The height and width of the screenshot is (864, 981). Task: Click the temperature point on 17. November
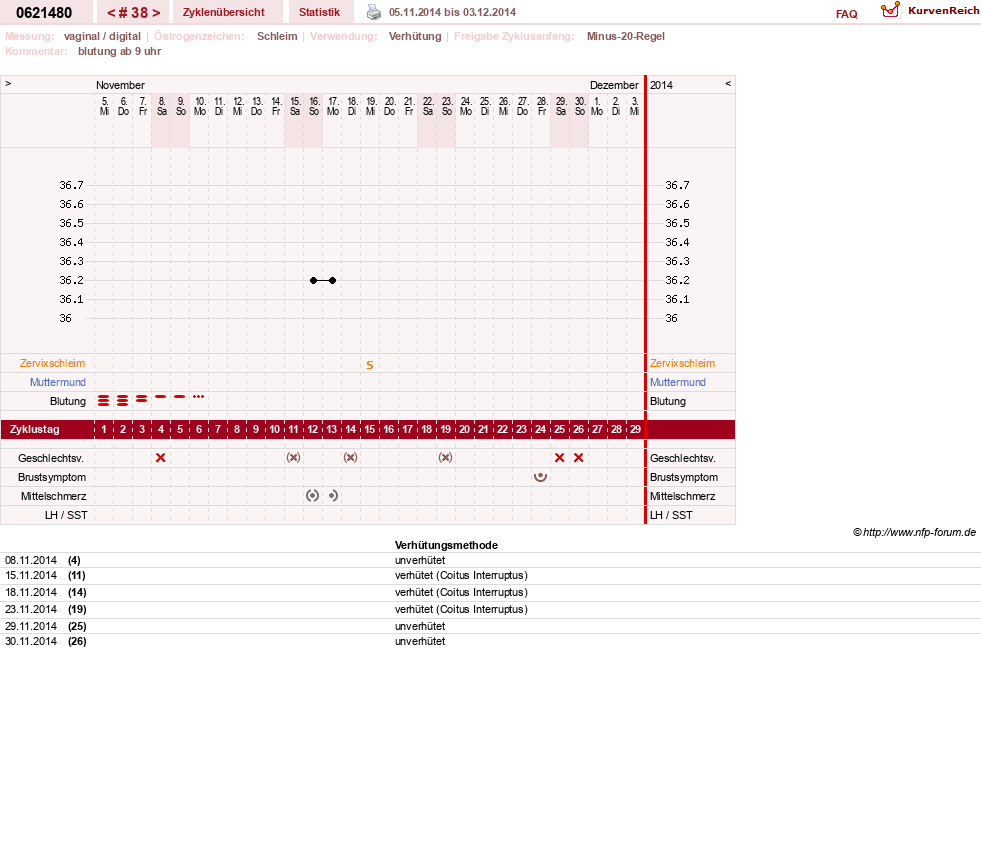(x=333, y=280)
